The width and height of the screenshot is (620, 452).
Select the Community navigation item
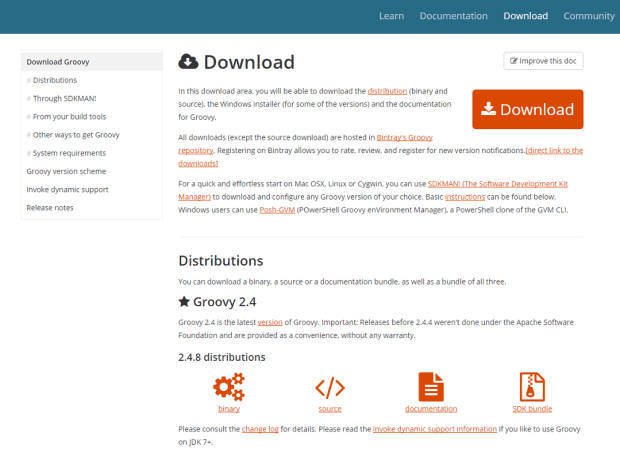588,16
